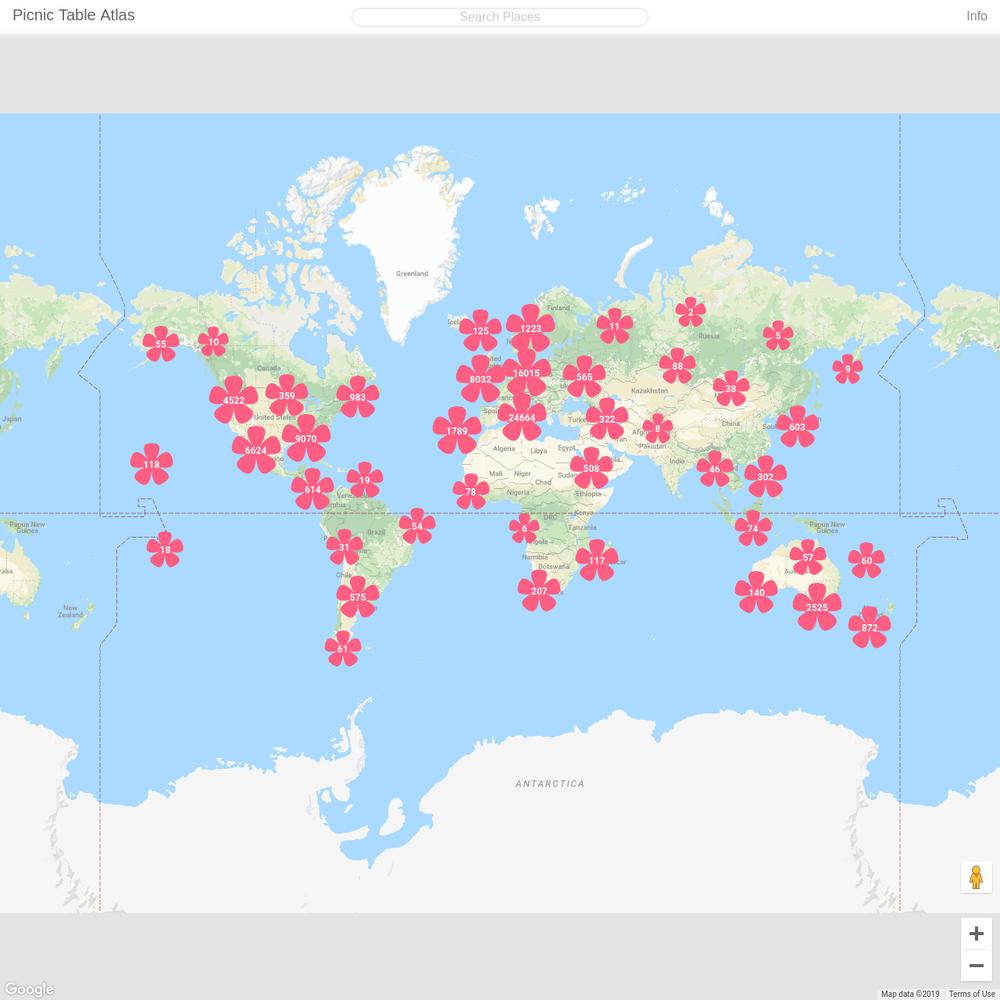Click the 508 cluster marker
This screenshot has height=1000, width=1000.
pos(591,468)
